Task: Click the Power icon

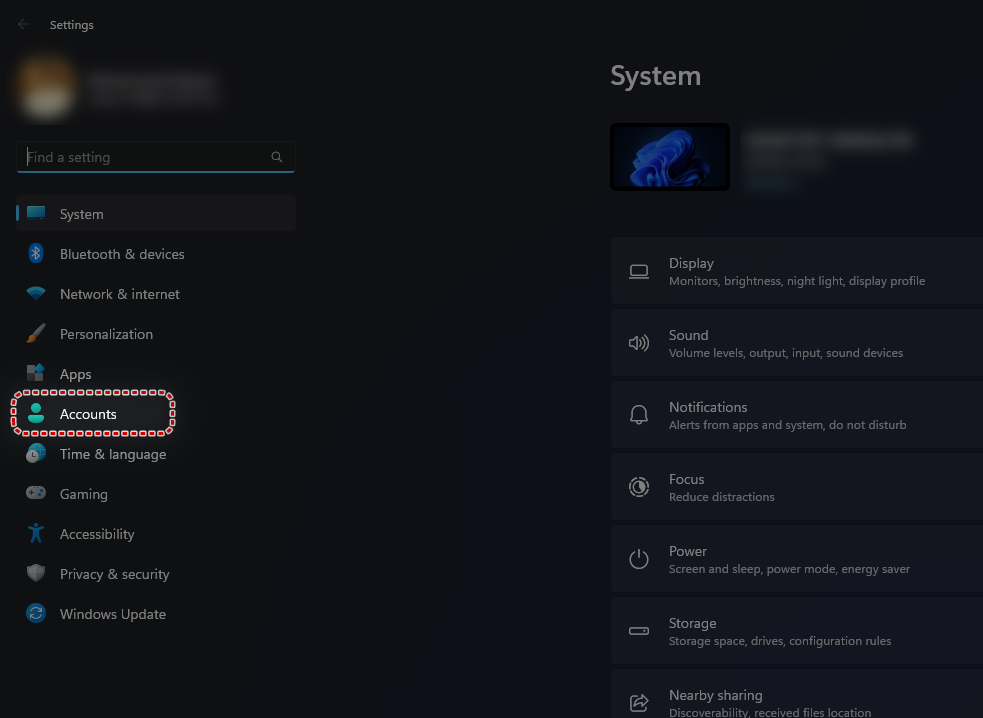Action: 639,559
